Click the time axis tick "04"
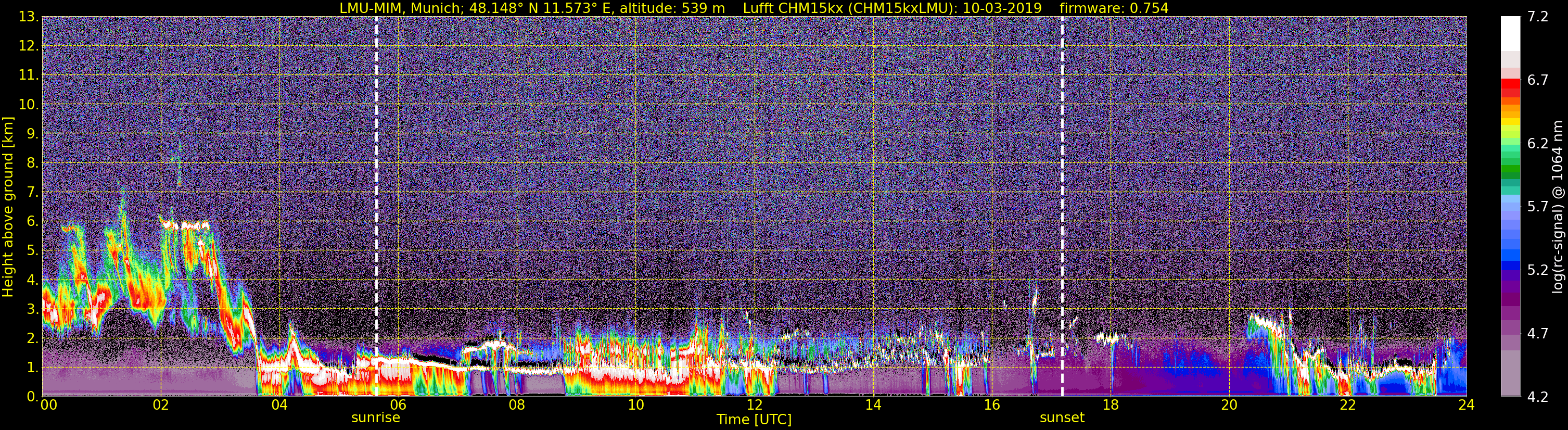1568x430 pixels. click(x=279, y=405)
